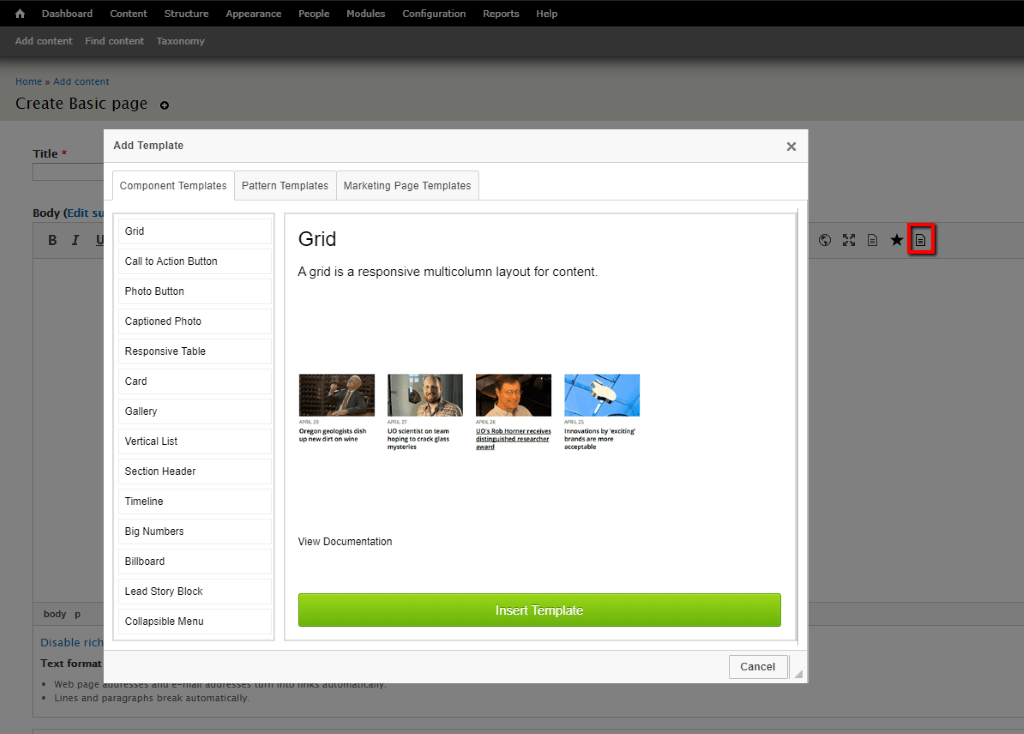Screen dimensions: 1024x734
Task: Select the Photo Button template
Action: tap(195, 291)
